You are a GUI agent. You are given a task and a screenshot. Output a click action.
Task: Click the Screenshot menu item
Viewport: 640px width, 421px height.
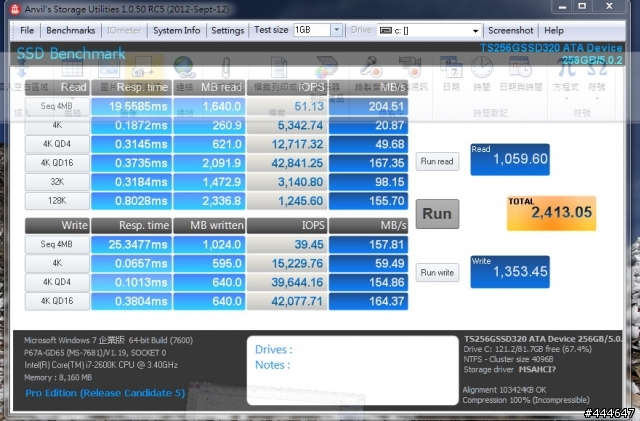[511, 30]
